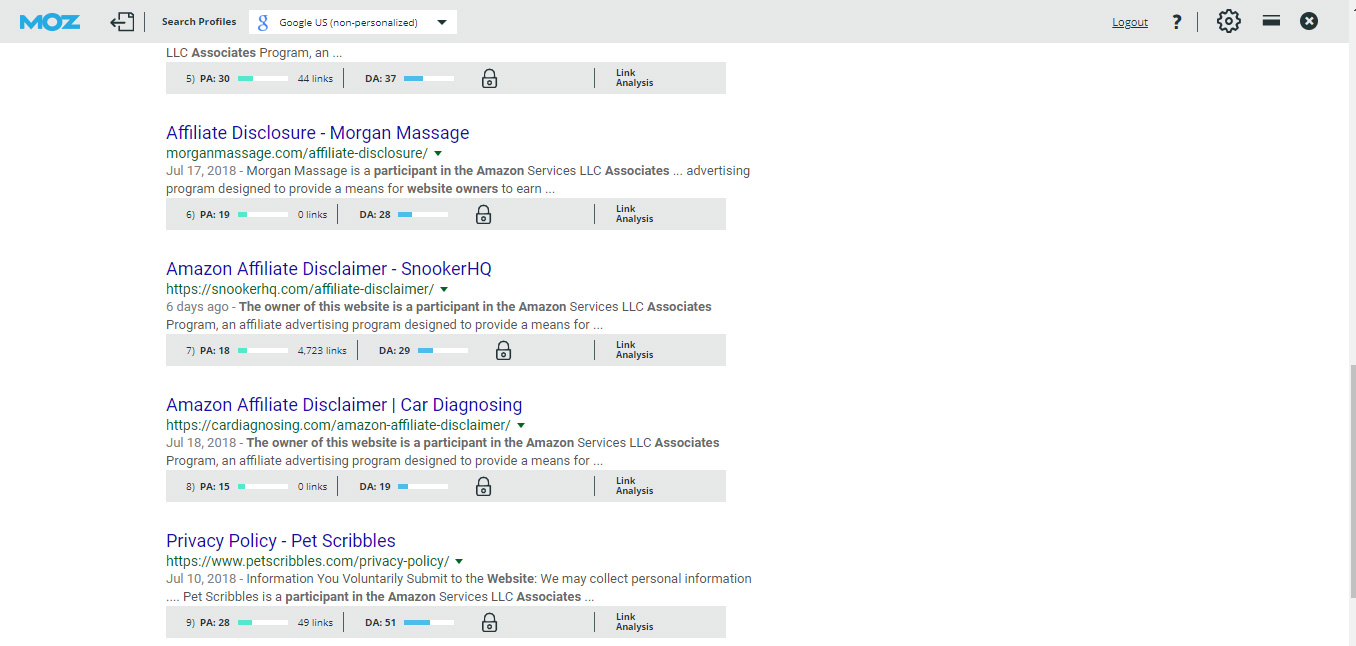Screen dimensions: 1356x646
Task: Open the help question mark icon
Action: click(1177, 22)
